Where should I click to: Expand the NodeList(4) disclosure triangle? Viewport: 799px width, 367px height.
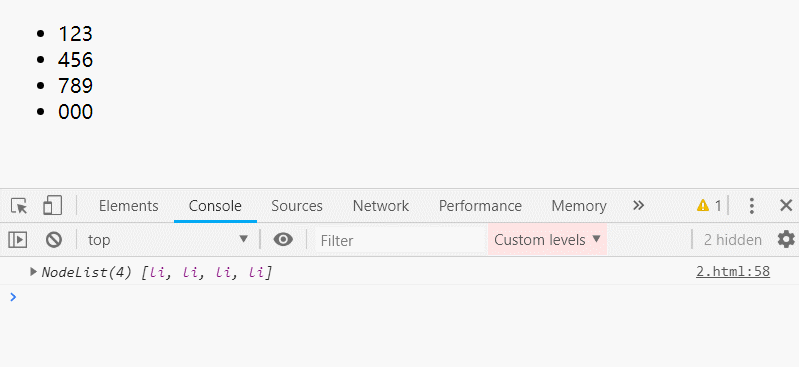(34, 272)
